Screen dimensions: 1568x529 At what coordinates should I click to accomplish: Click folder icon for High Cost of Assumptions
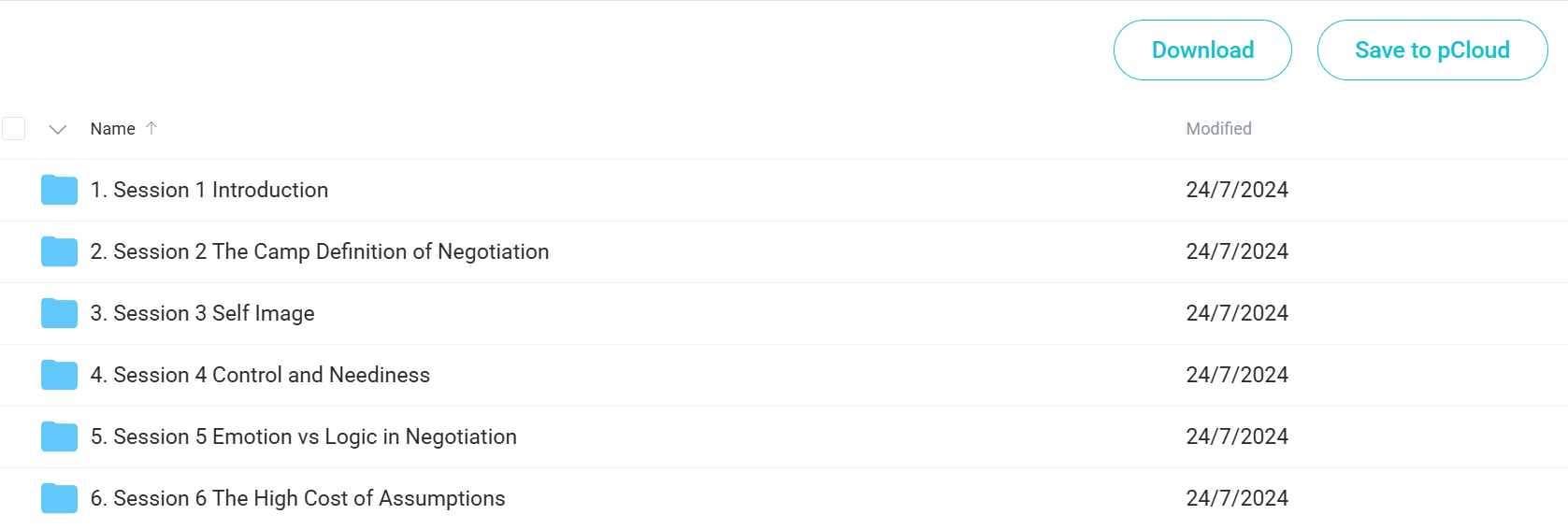59,498
